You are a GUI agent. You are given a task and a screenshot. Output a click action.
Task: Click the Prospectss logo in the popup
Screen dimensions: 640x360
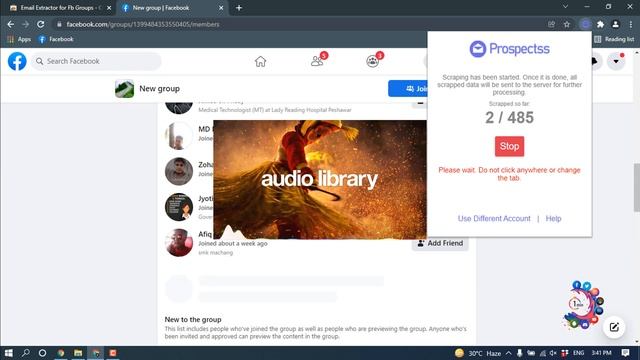[x=509, y=49]
